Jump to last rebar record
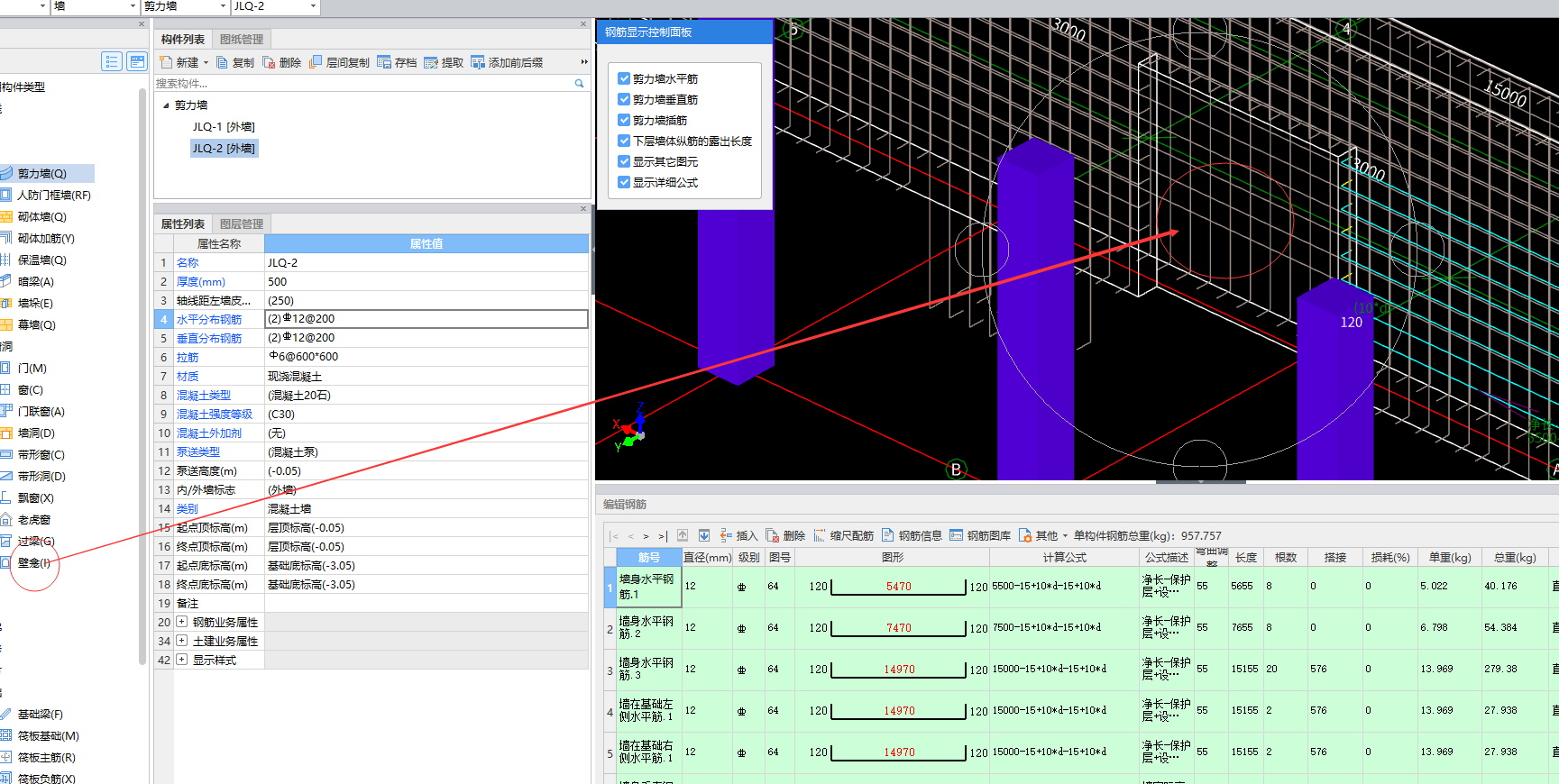1559x784 pixels. [662, 535]
